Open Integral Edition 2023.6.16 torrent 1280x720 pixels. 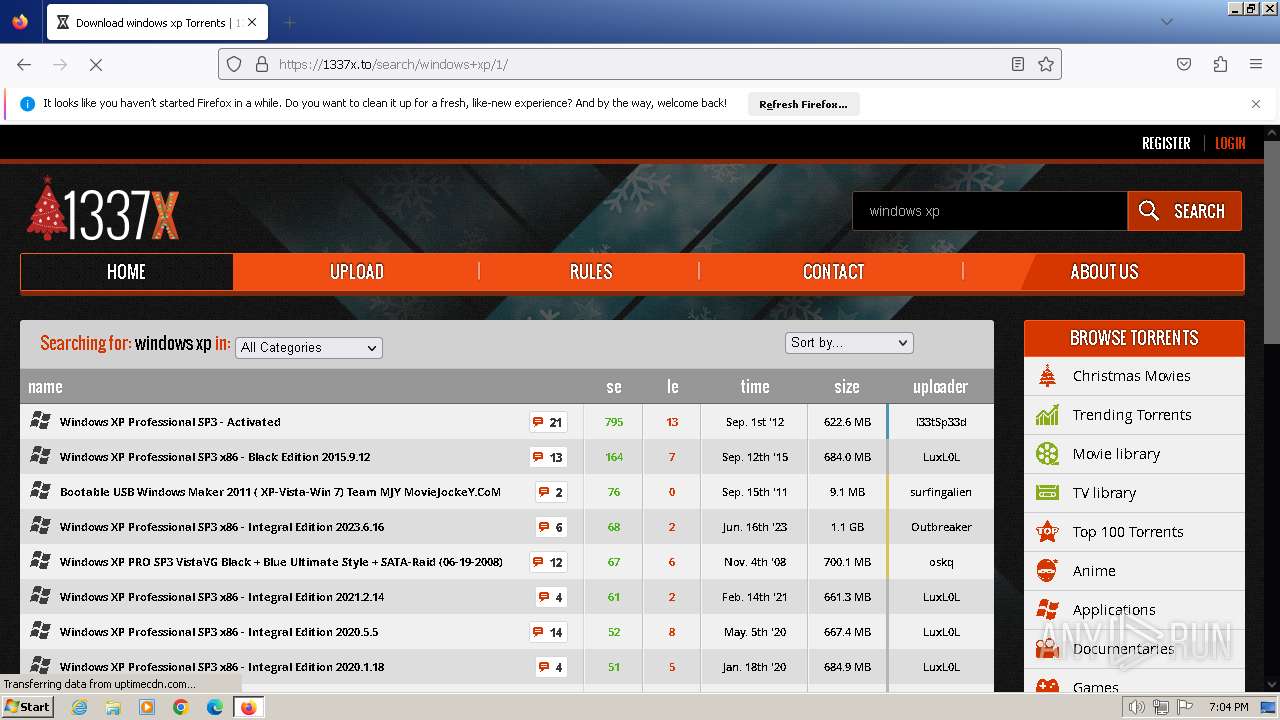(x=222, y=527)
